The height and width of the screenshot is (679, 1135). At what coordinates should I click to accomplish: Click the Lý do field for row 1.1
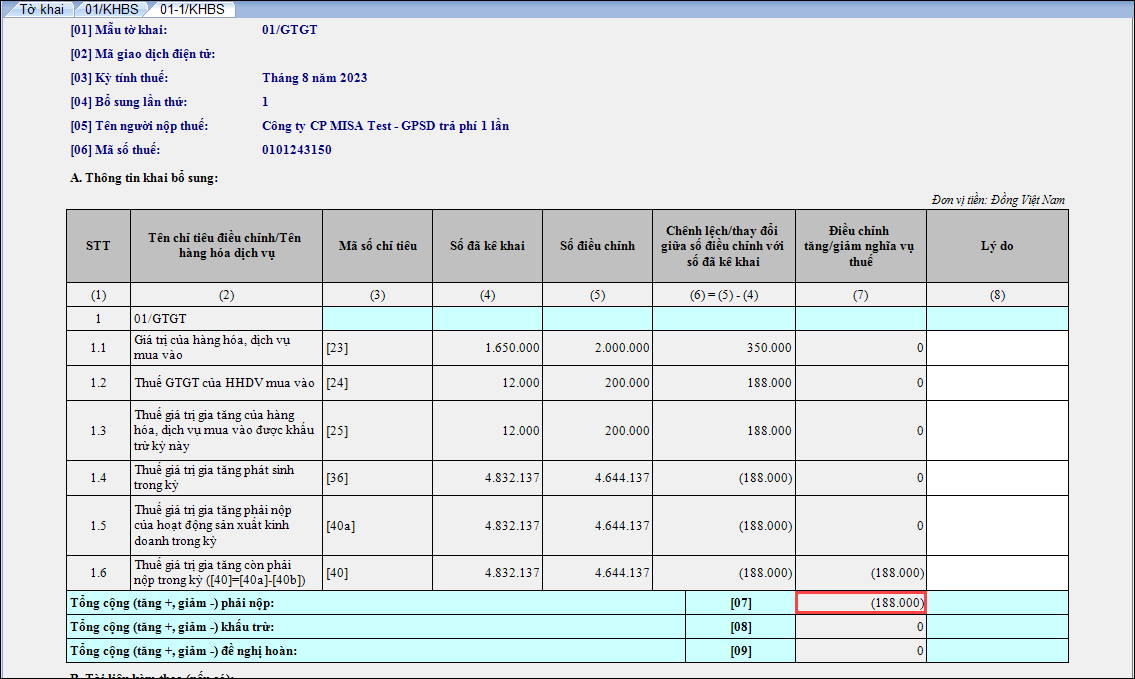coord(996,348)
